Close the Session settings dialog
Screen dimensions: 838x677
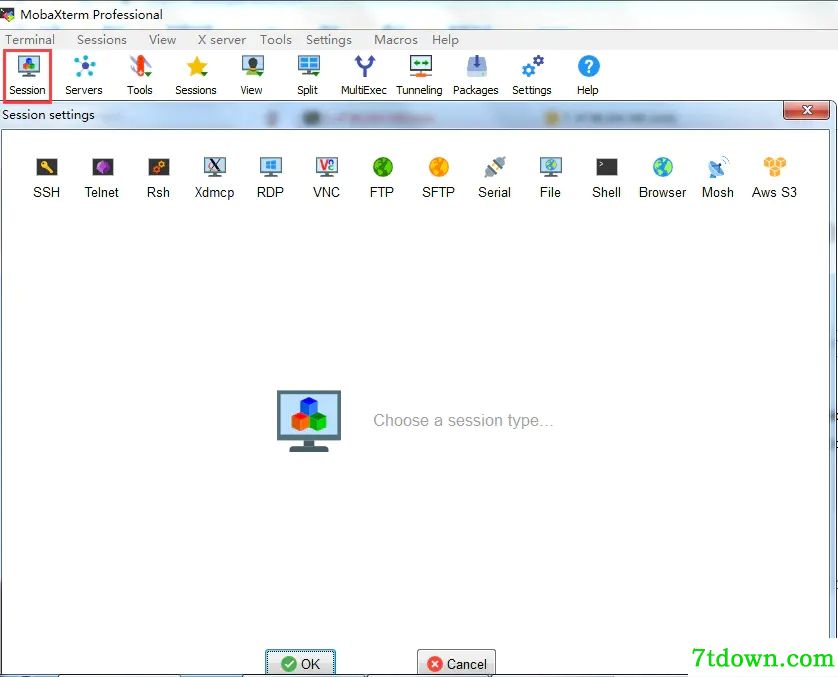[806, 110]
